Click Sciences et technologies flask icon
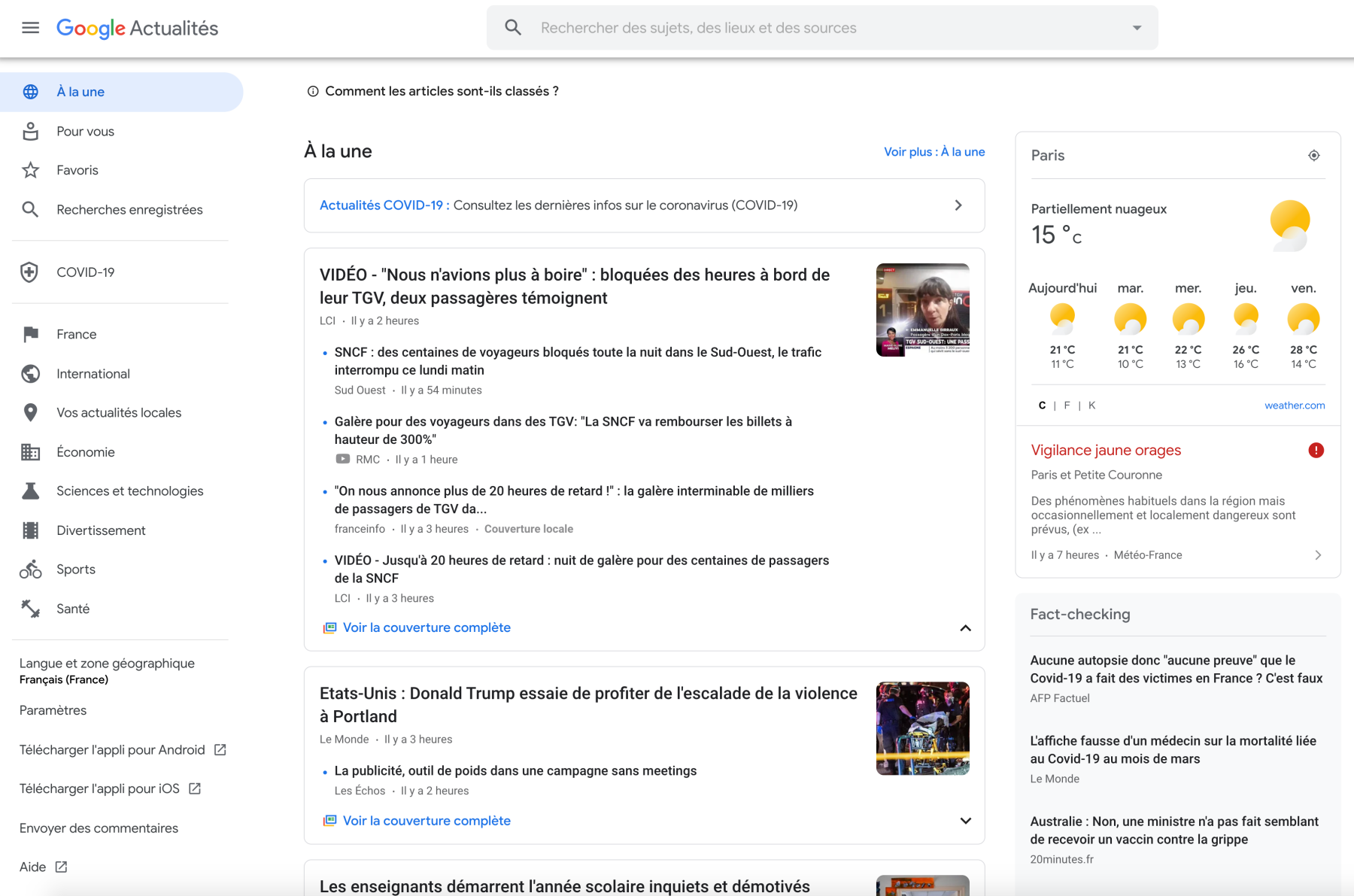Viewport: 1354px width, 896px height. point(30,491)
